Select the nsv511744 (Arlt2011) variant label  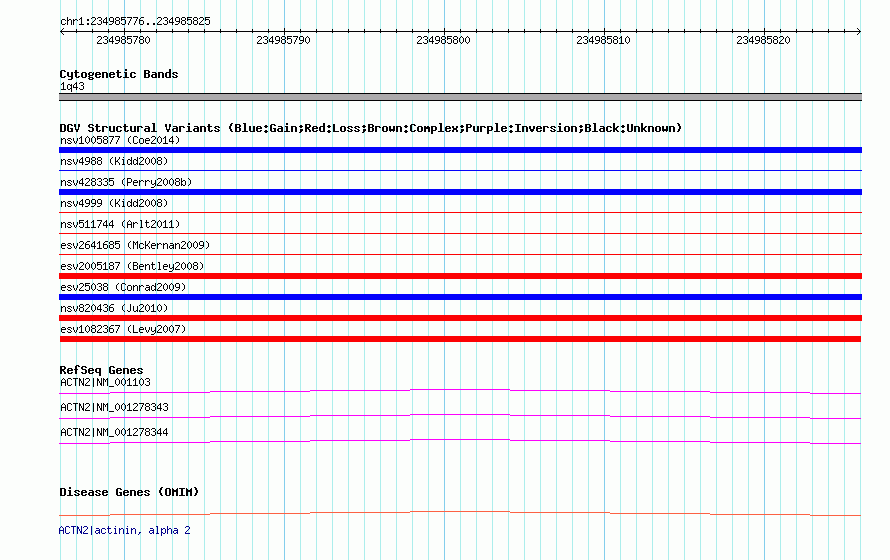coord(120,224)
